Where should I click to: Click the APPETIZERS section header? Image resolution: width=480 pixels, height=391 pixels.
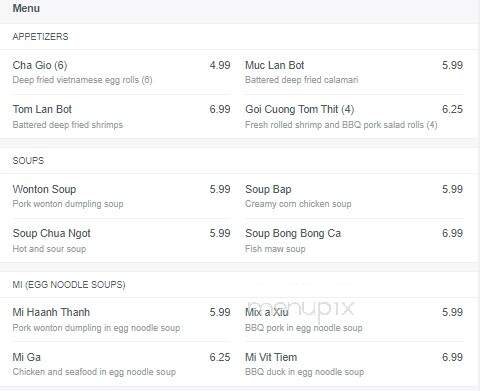[x=40, y=36]
